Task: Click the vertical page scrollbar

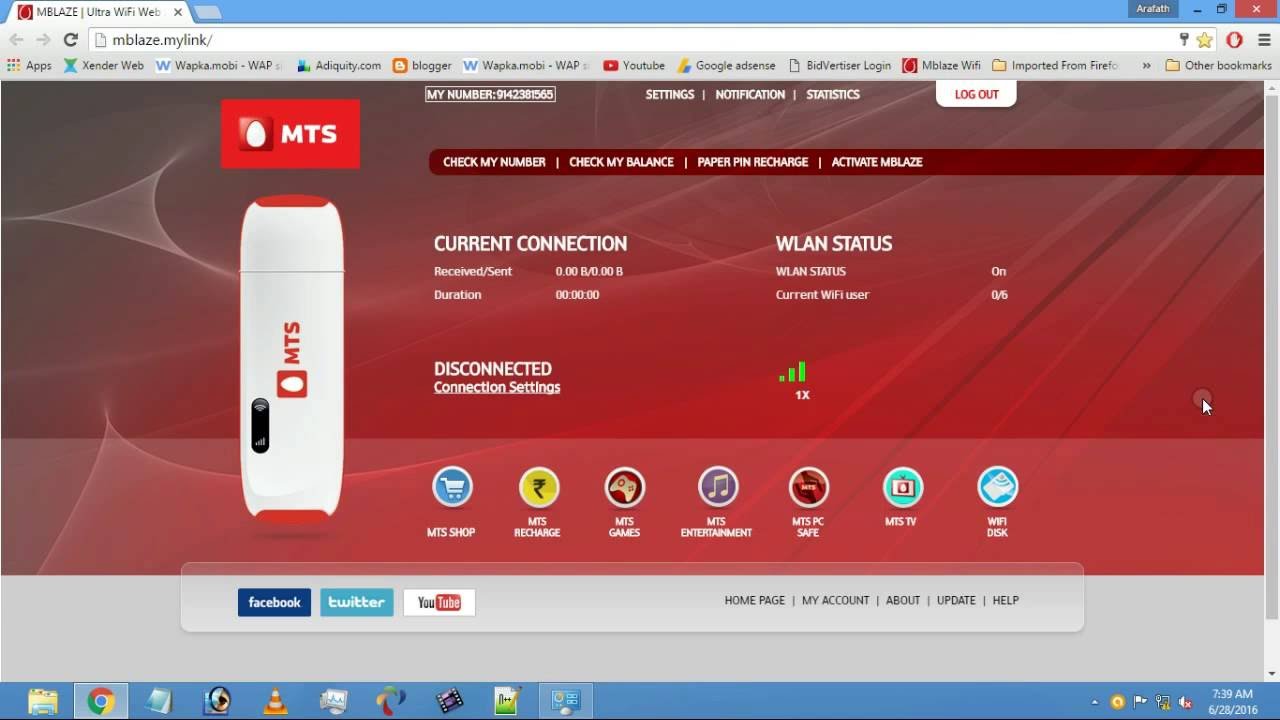Action: (1272, 357)
